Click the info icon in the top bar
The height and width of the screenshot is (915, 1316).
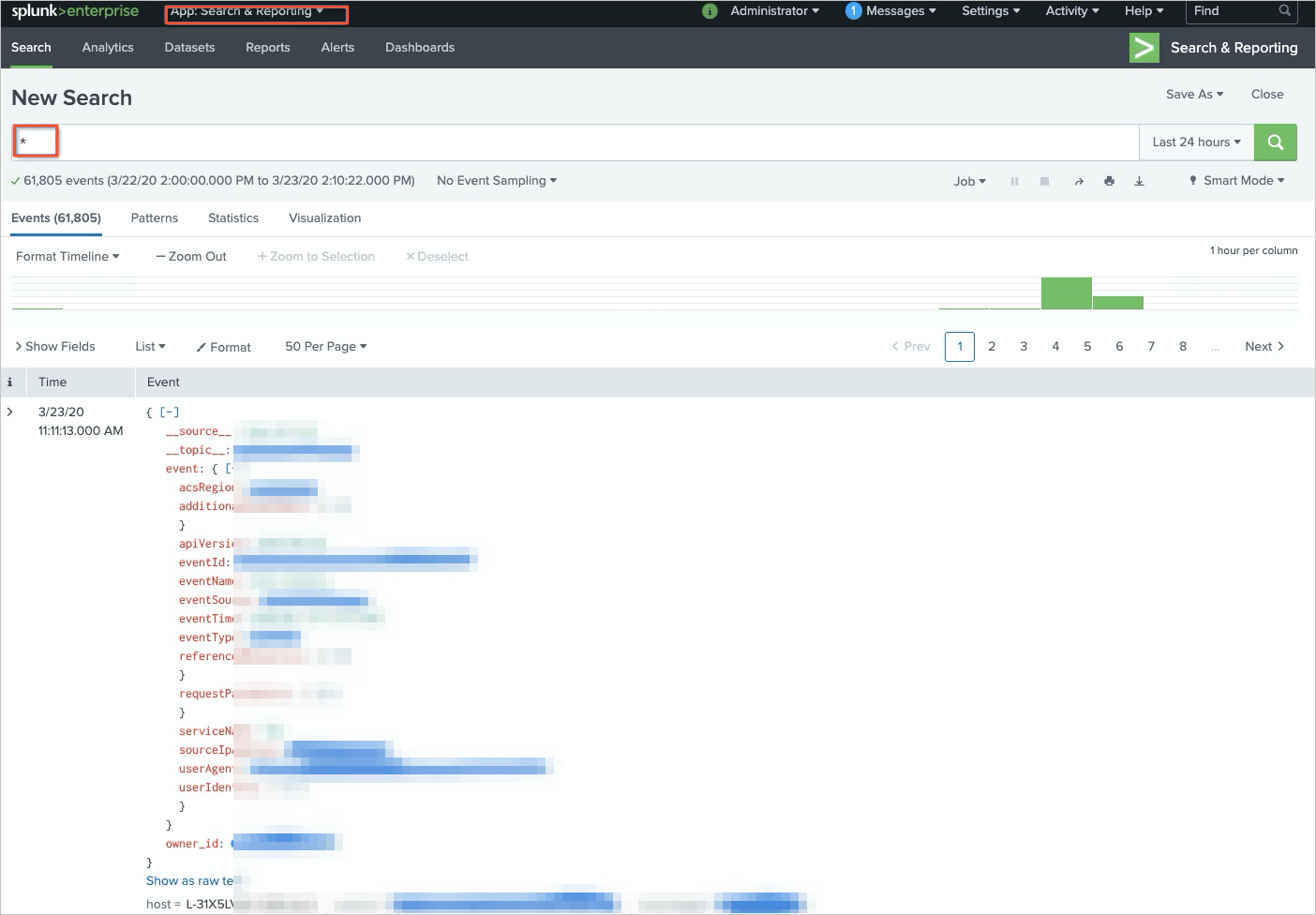pos(710,11)
